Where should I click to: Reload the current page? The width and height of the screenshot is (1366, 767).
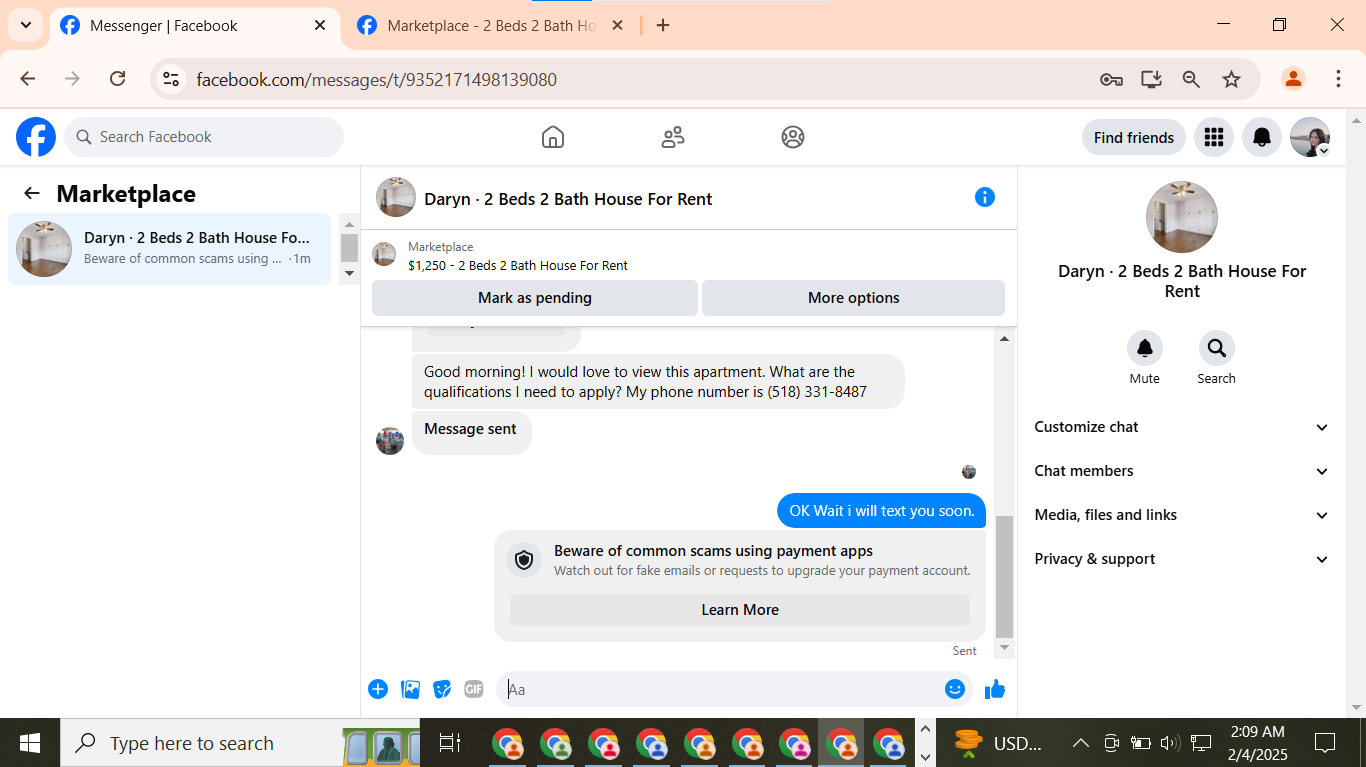[x=117, y=79]
